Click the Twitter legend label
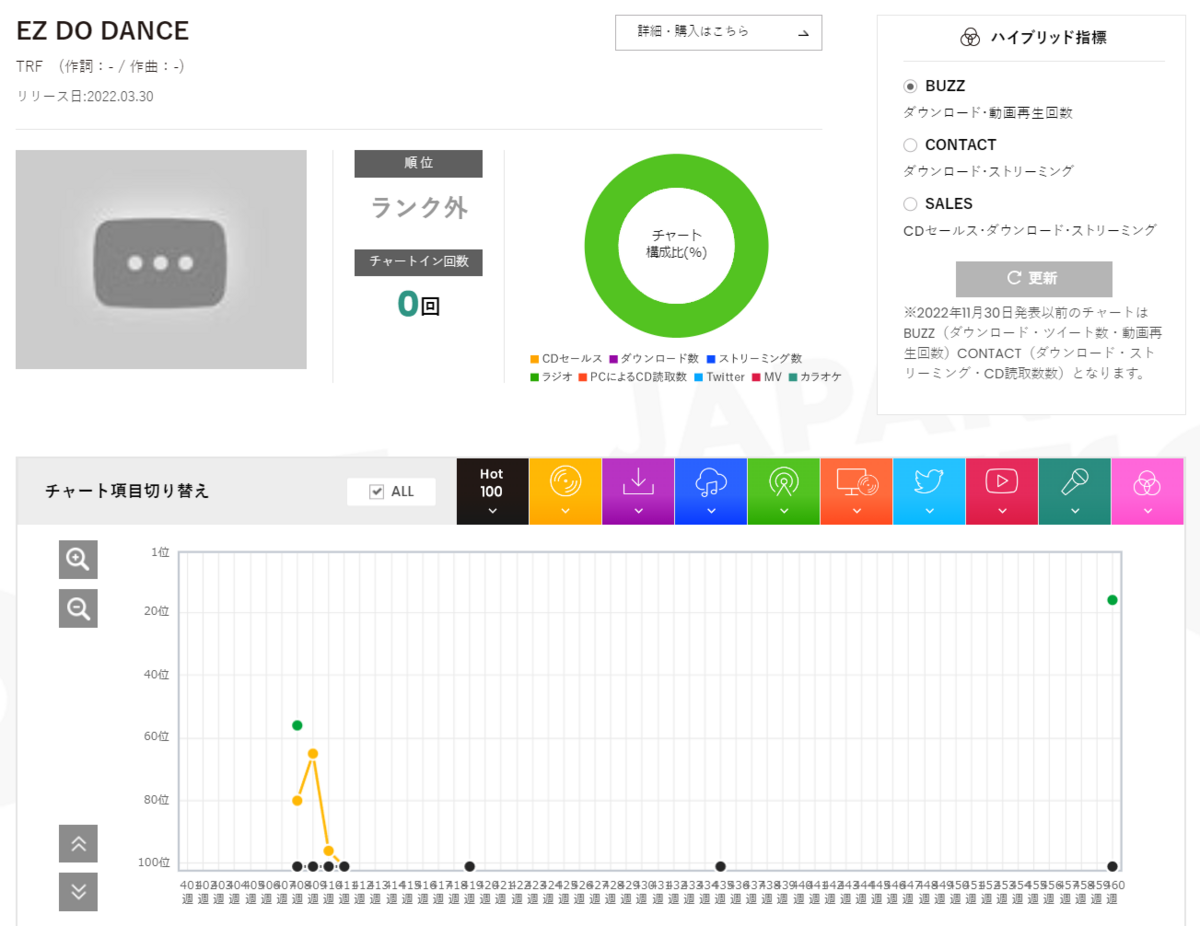Viewport: 1200px width, 926px height. 726,377
